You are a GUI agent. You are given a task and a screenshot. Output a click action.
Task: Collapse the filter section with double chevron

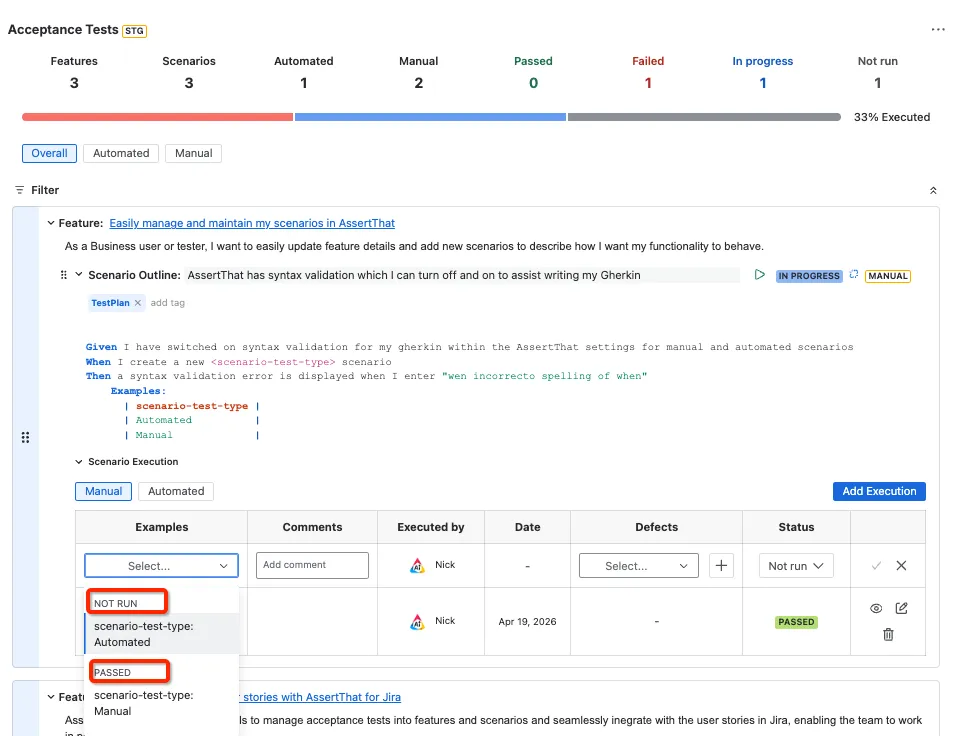tap(933, 191)
